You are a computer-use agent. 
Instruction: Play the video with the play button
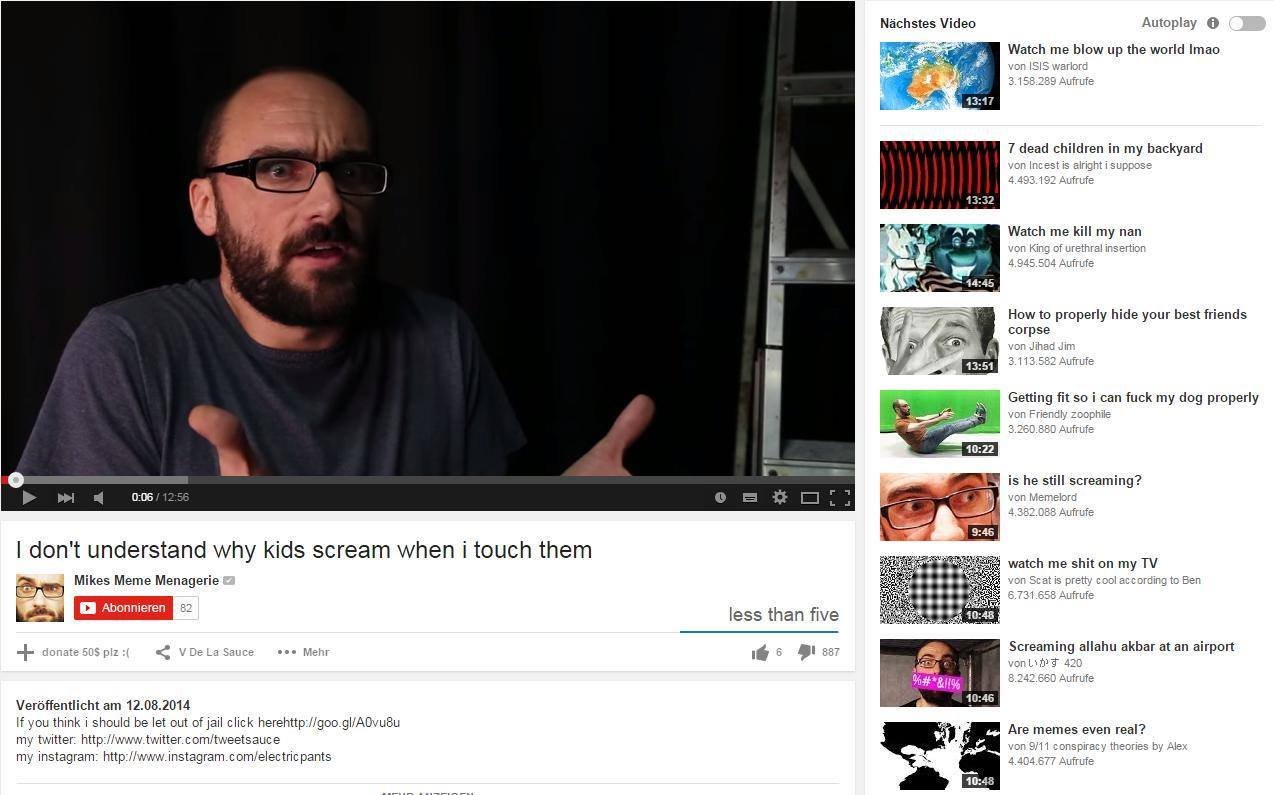[x=29, y=497]
